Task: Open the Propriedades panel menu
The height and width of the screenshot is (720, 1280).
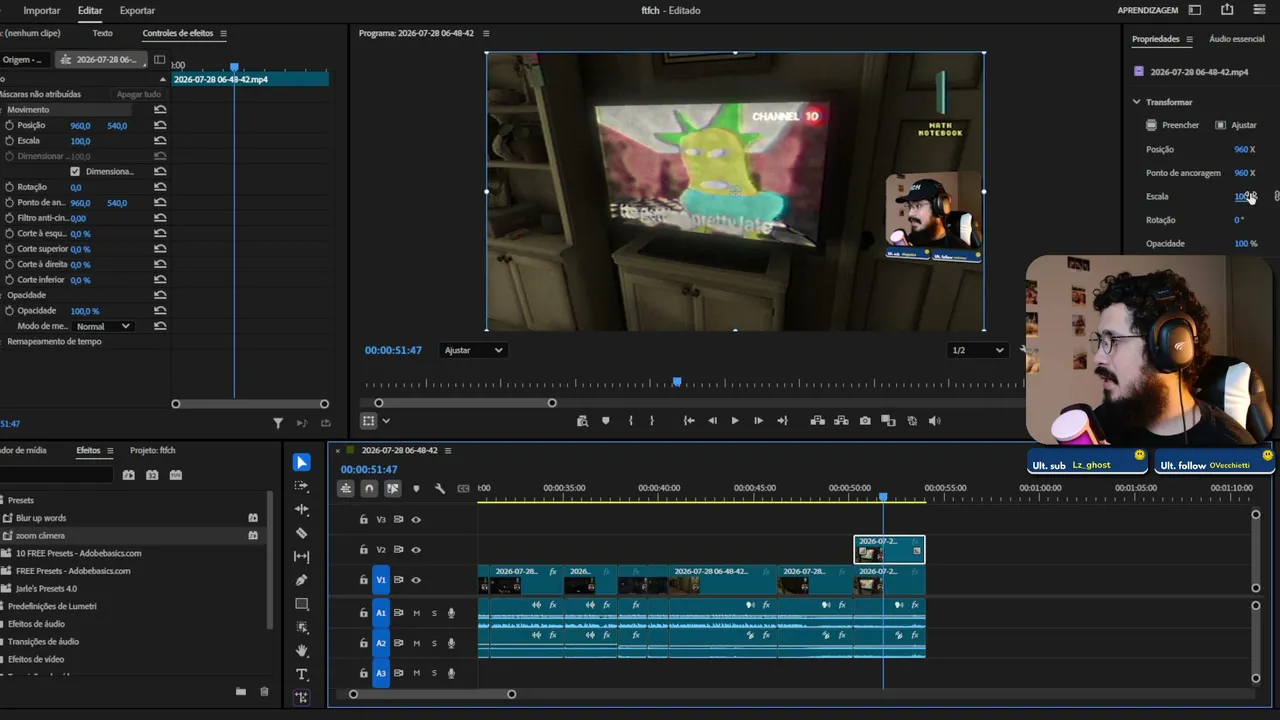Action: [1189, 39]
